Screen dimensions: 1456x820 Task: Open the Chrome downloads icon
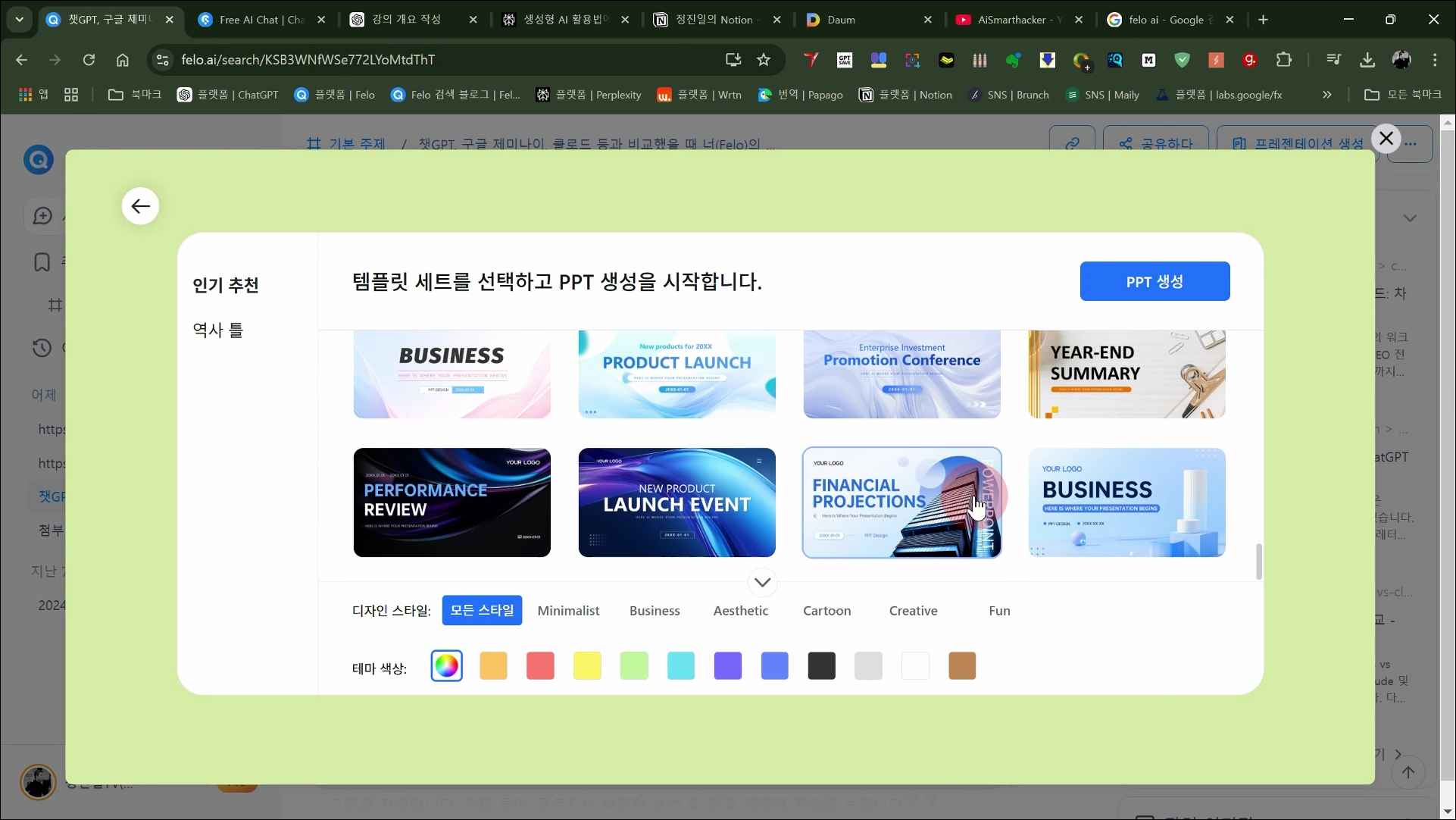(1367, 60)
